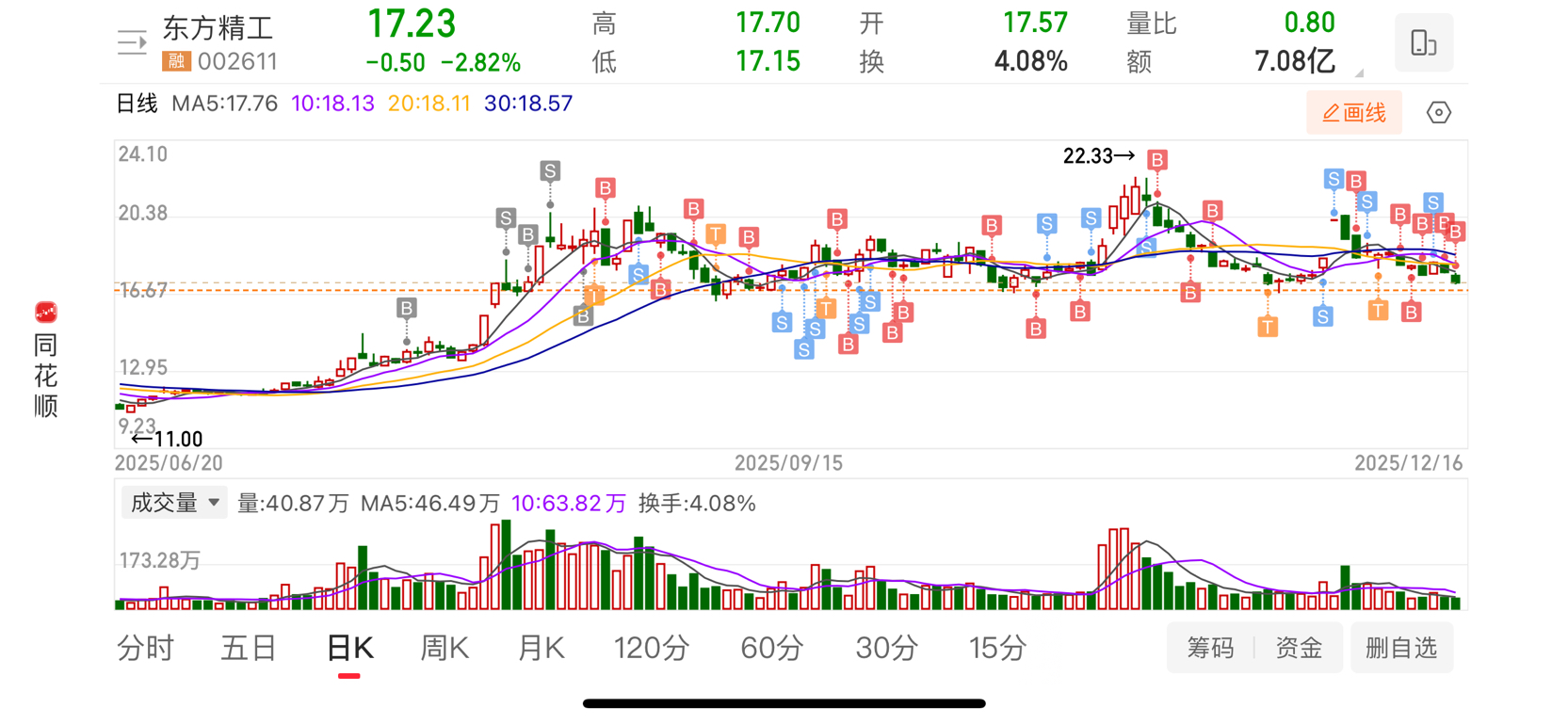Image resolution: width=1568 pixels, height=724 pixels.
Task: Switch to the 分时 tab
Action: click(145, 648)
